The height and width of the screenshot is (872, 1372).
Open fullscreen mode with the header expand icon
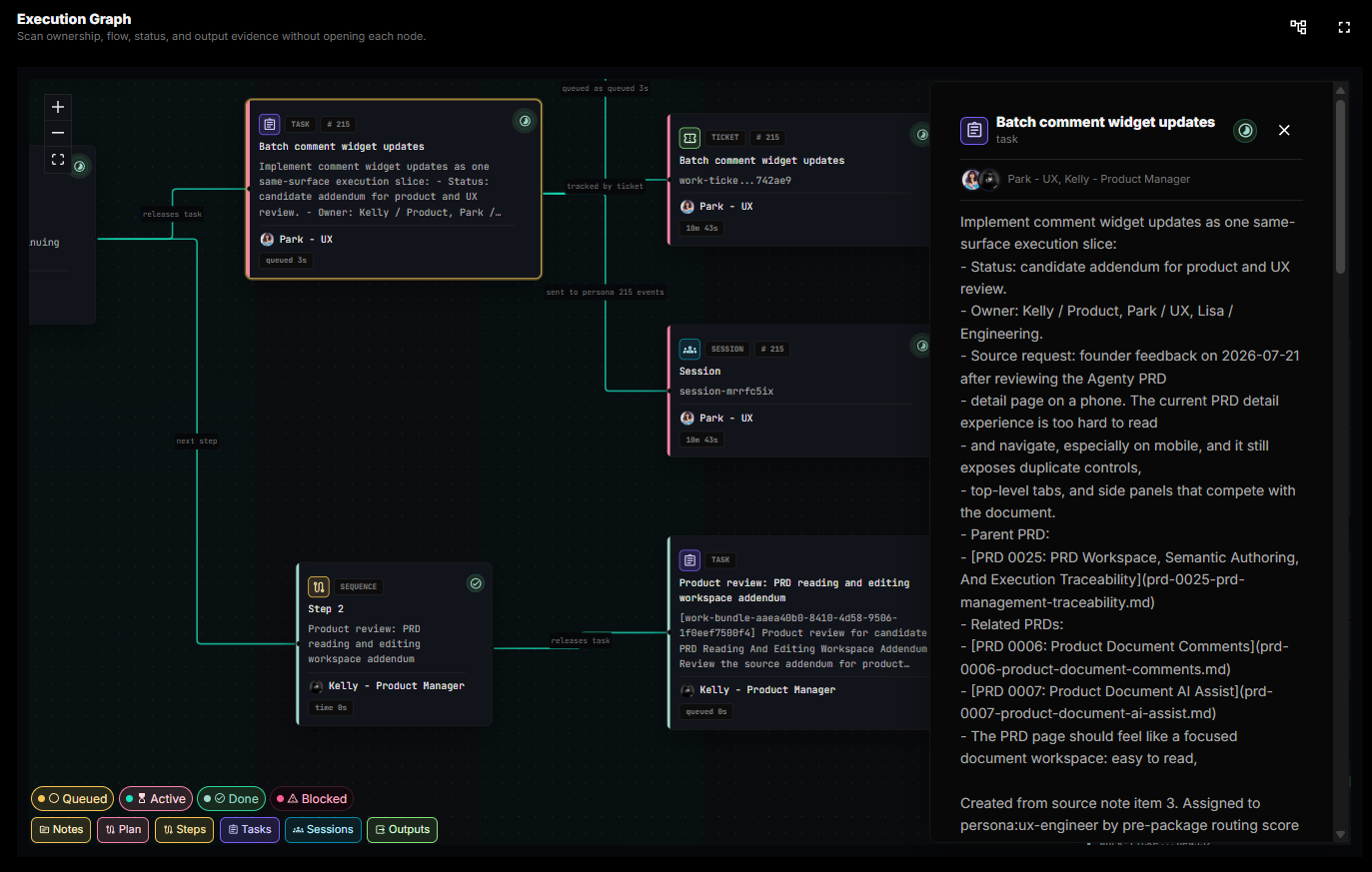(1344, 28)
